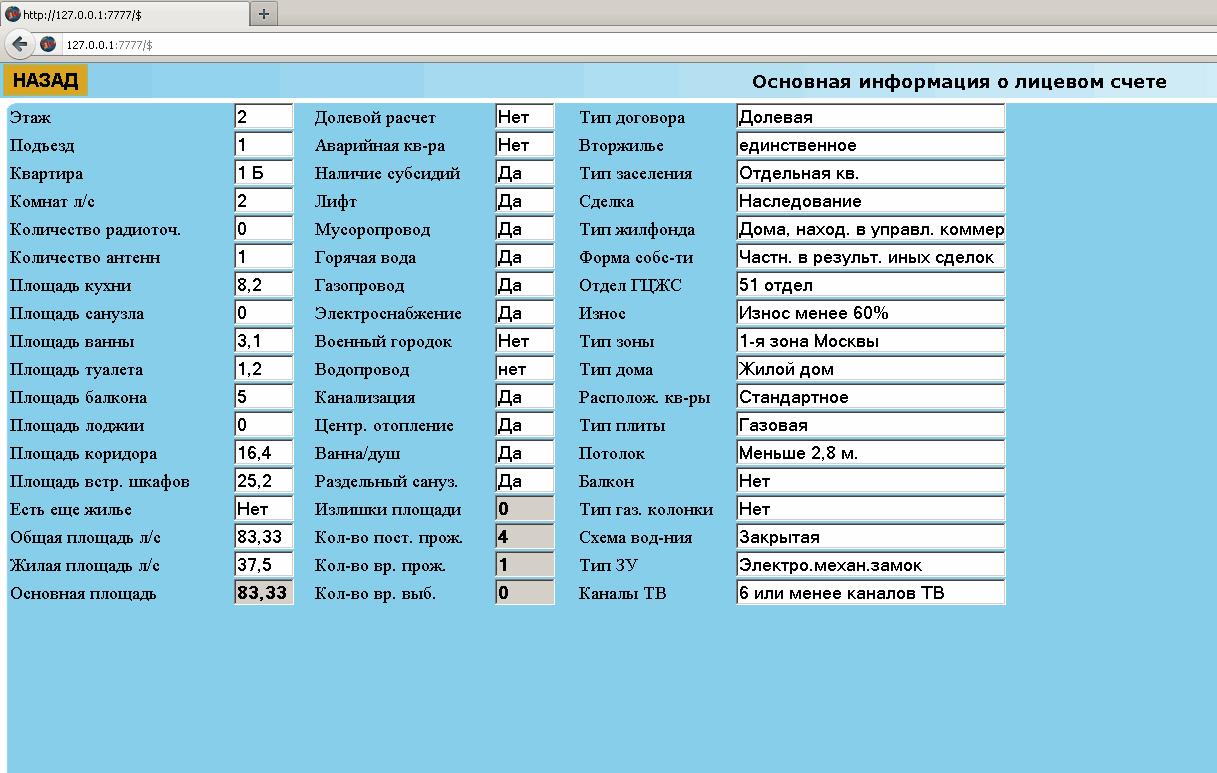
Task: Click the Долевой расчет value Нет
Action: [525, 117]
